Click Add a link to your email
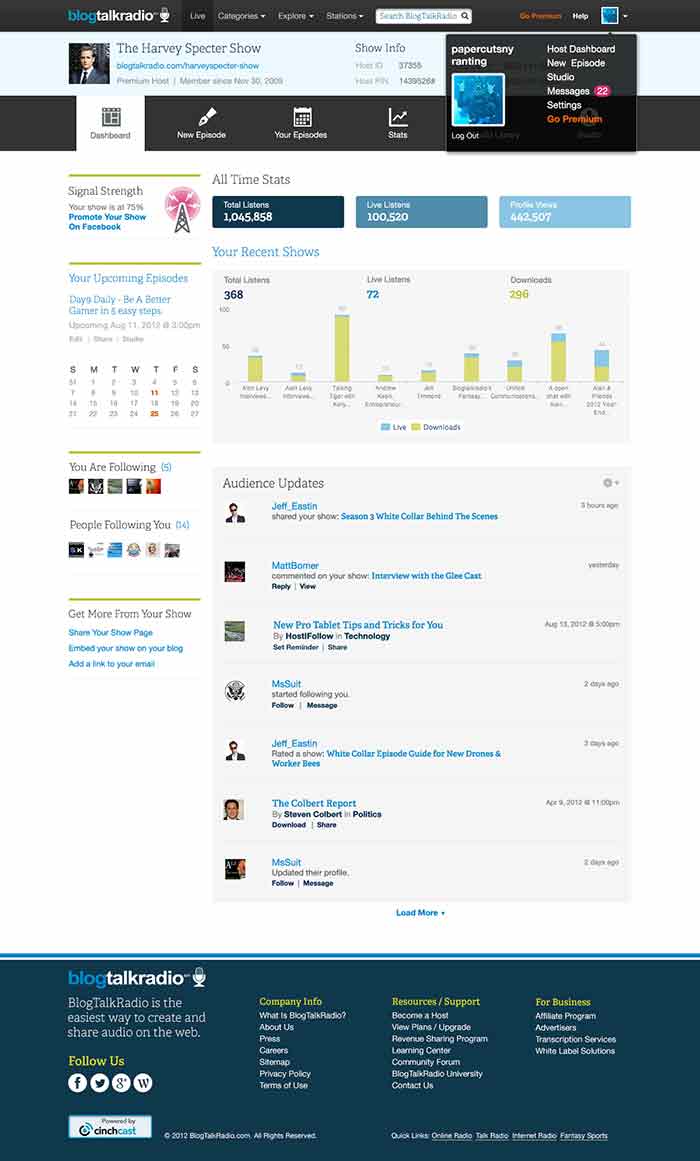Image resolution: width=700 pixels, height=1161 pixels. tap(112, 664)
